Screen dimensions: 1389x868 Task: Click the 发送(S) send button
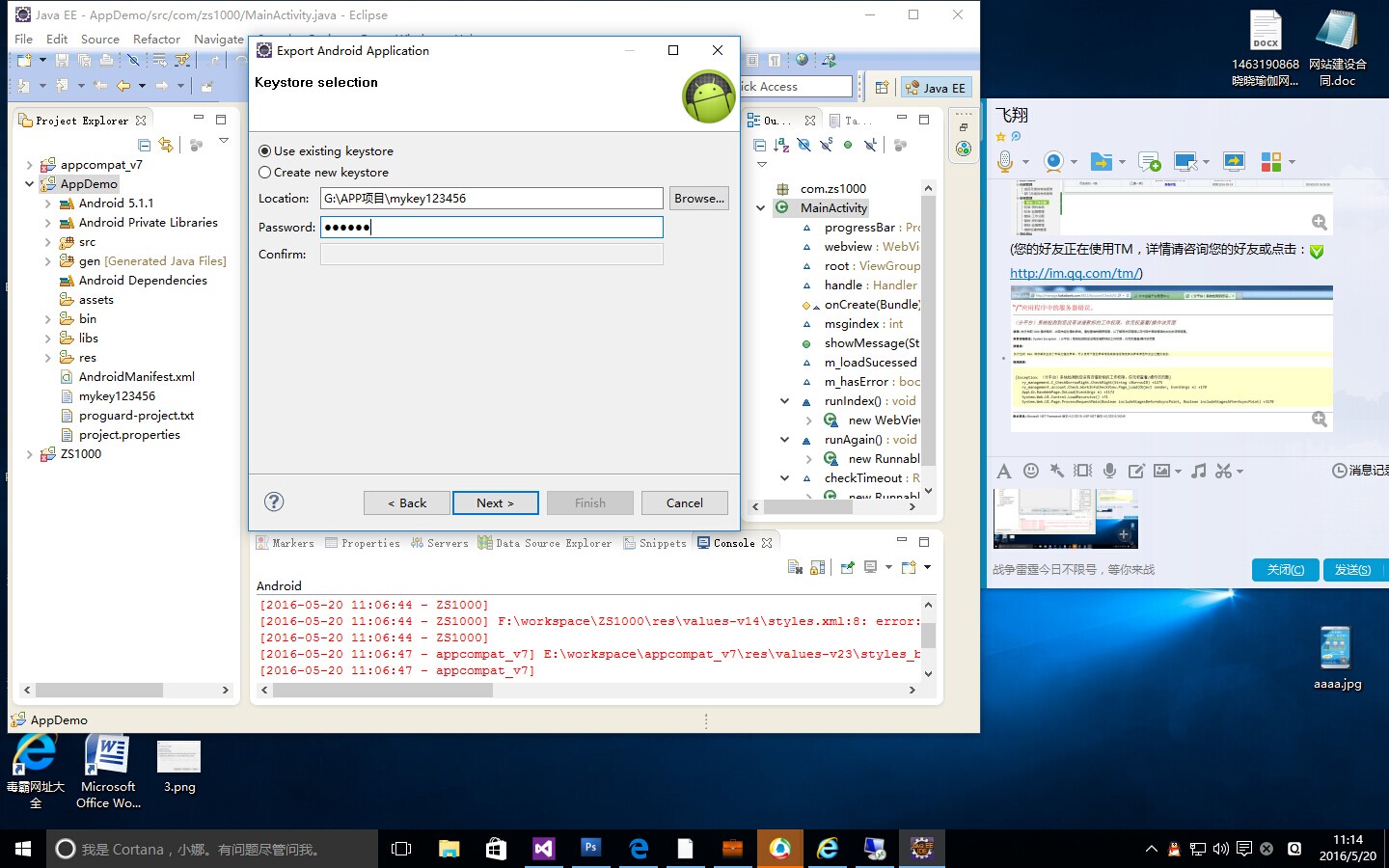[x=1352, y=570]
